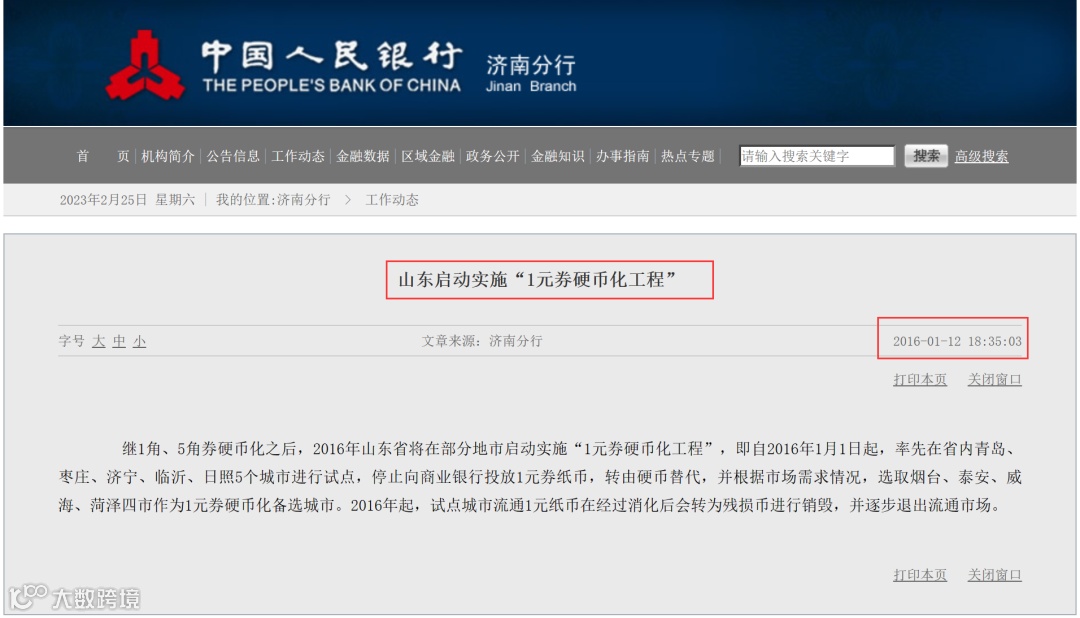Click the article title 山东启动实施“1元券硬币化工程”
Image resolution: width=1080 pixels, height=618 pixels.
coord(537,280)
